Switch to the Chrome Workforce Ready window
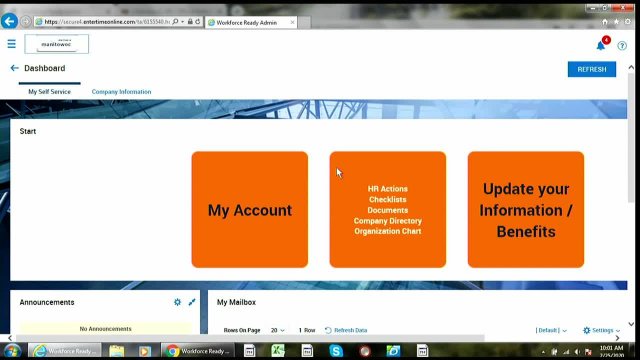Image resolution: width=640 pixels, height=360 pixels. [x=198, y=351]
